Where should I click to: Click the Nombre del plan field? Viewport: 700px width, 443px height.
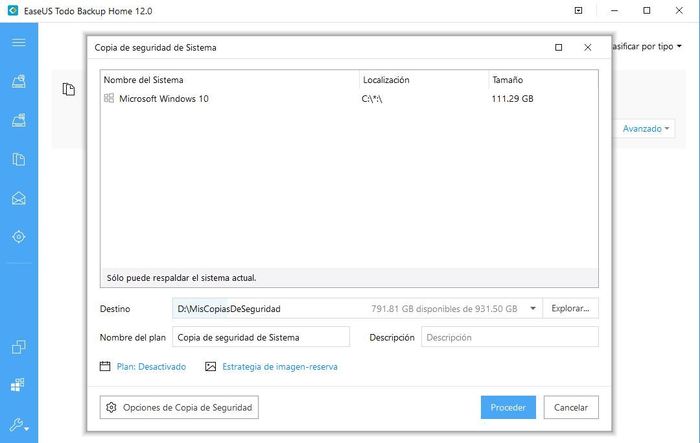point(261,337)
